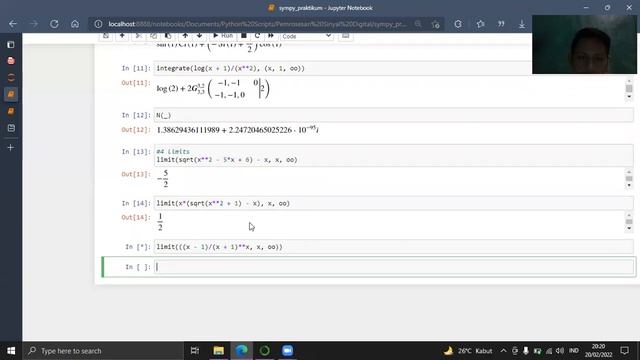640x360 pixels.
Task: Click input cell 12 N(_)
Action: click(393, 115)
